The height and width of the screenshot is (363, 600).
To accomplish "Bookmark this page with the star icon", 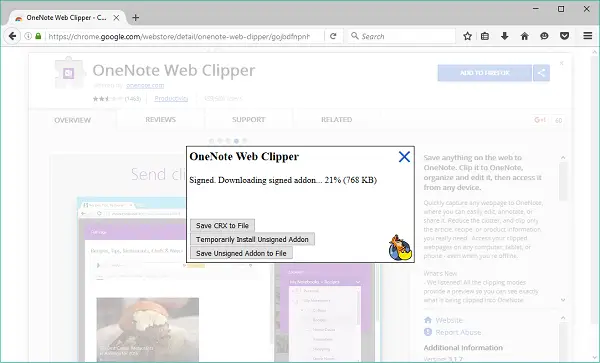I will (x=467, y=36).
